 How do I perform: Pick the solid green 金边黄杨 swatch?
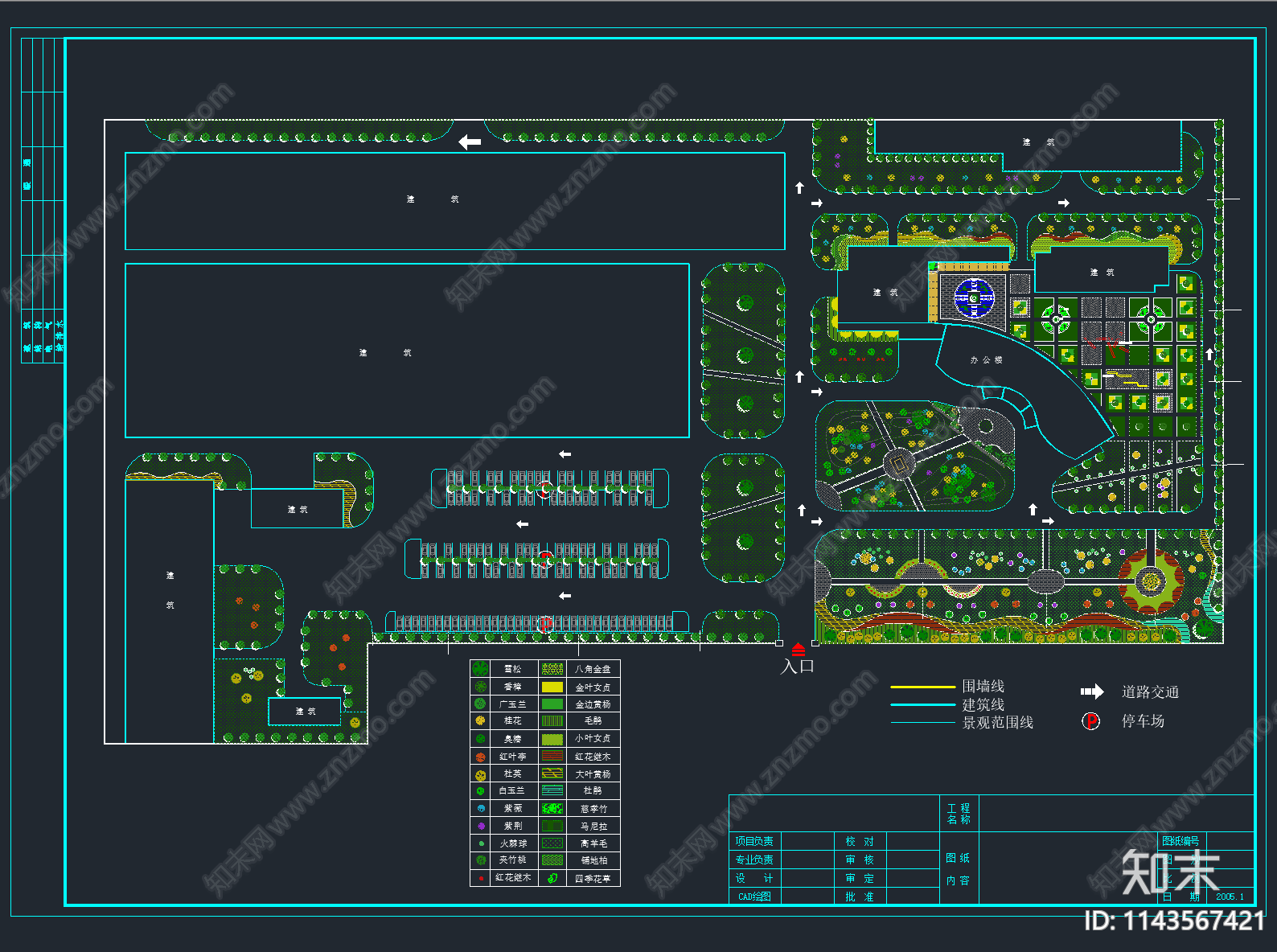(552, 704)
